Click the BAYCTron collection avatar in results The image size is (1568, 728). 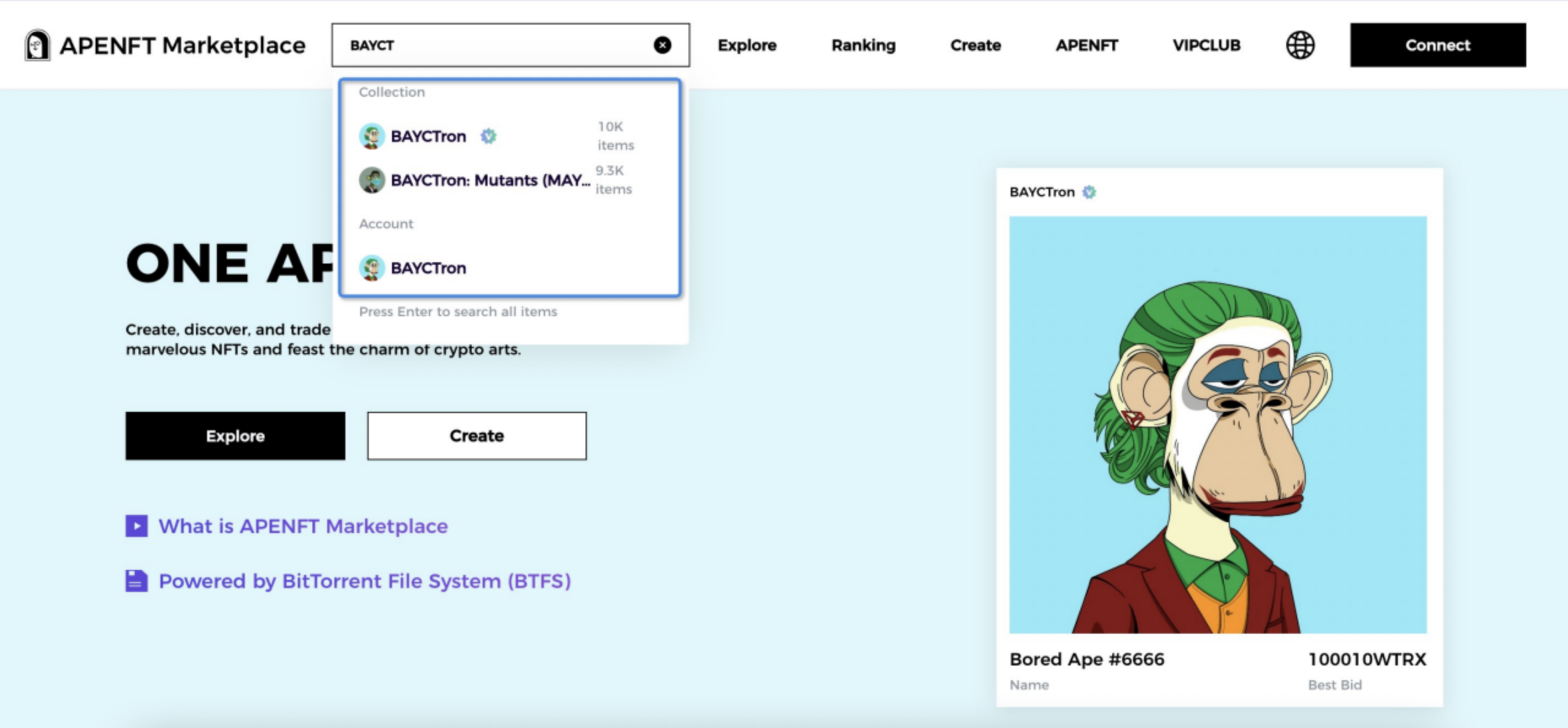point(372,136)
